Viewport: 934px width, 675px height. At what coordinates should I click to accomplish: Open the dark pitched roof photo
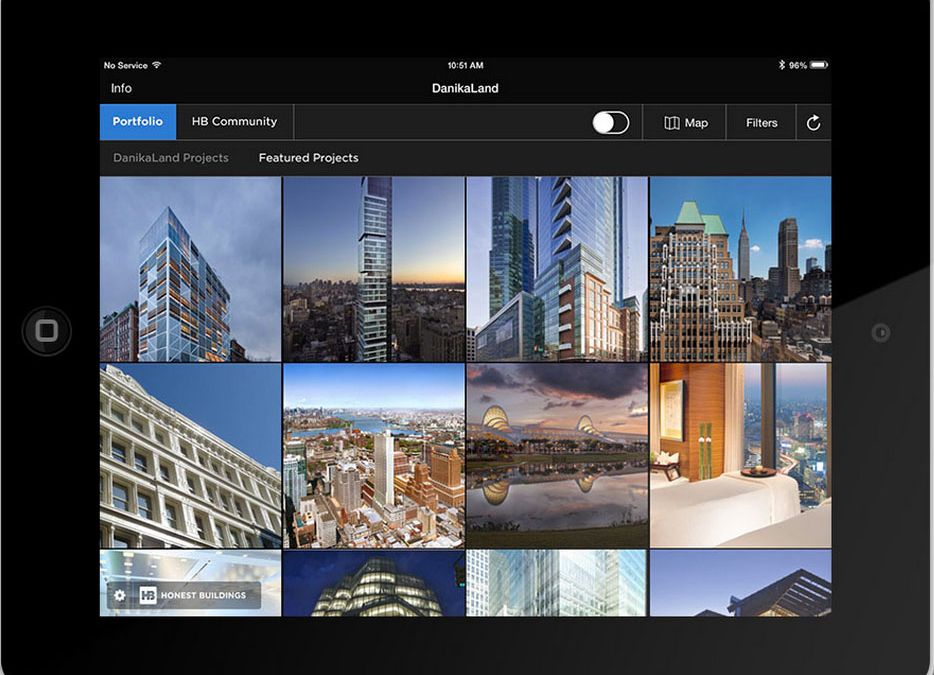coord(740,583)
